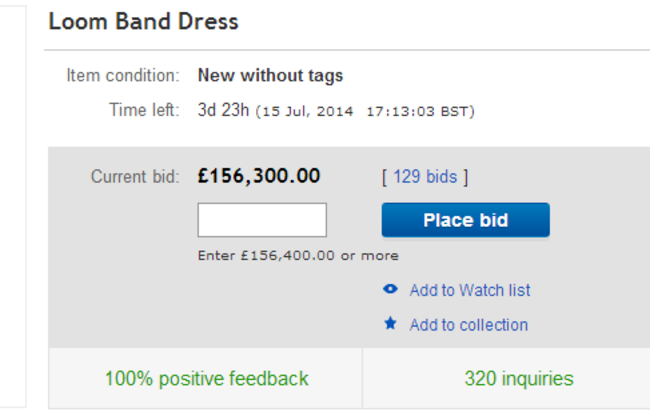Click the New without tags condition text
This screenshot has width=650, height=412.
click(x=270, y=75)
